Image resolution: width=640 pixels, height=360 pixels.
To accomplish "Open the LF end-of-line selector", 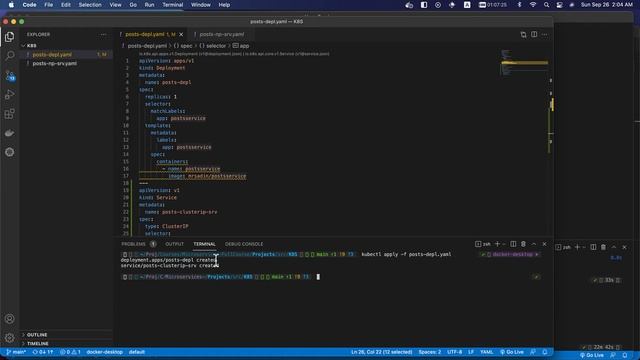I will [x=471, y=352].
